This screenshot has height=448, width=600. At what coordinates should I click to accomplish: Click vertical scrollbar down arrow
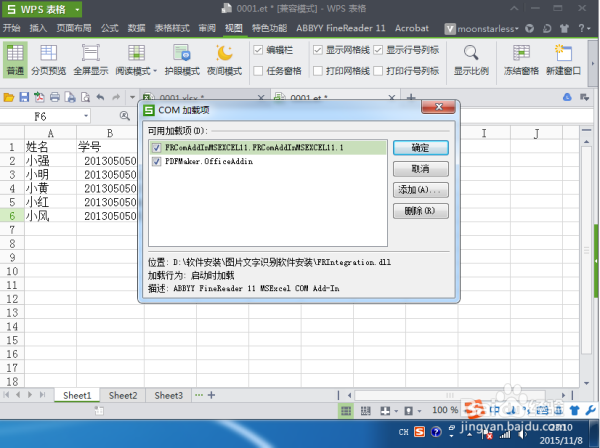[586, 383]
